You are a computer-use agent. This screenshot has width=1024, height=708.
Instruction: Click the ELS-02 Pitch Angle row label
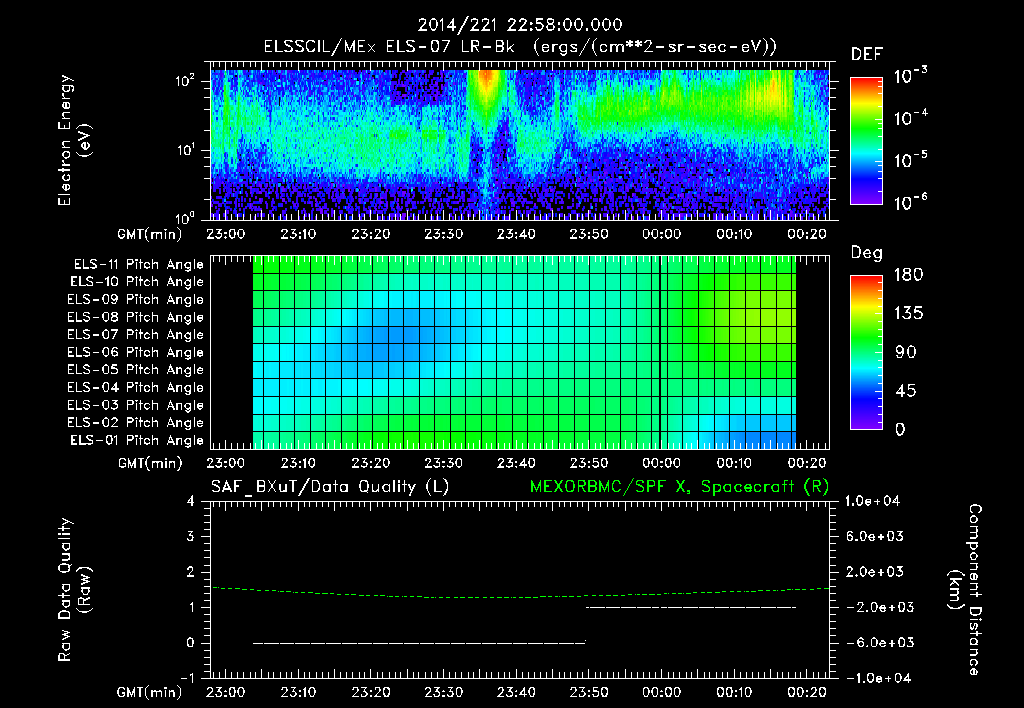pos(135,423)
